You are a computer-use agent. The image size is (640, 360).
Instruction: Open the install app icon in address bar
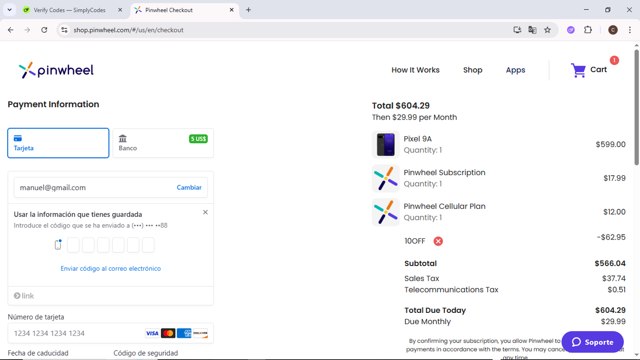517,30
